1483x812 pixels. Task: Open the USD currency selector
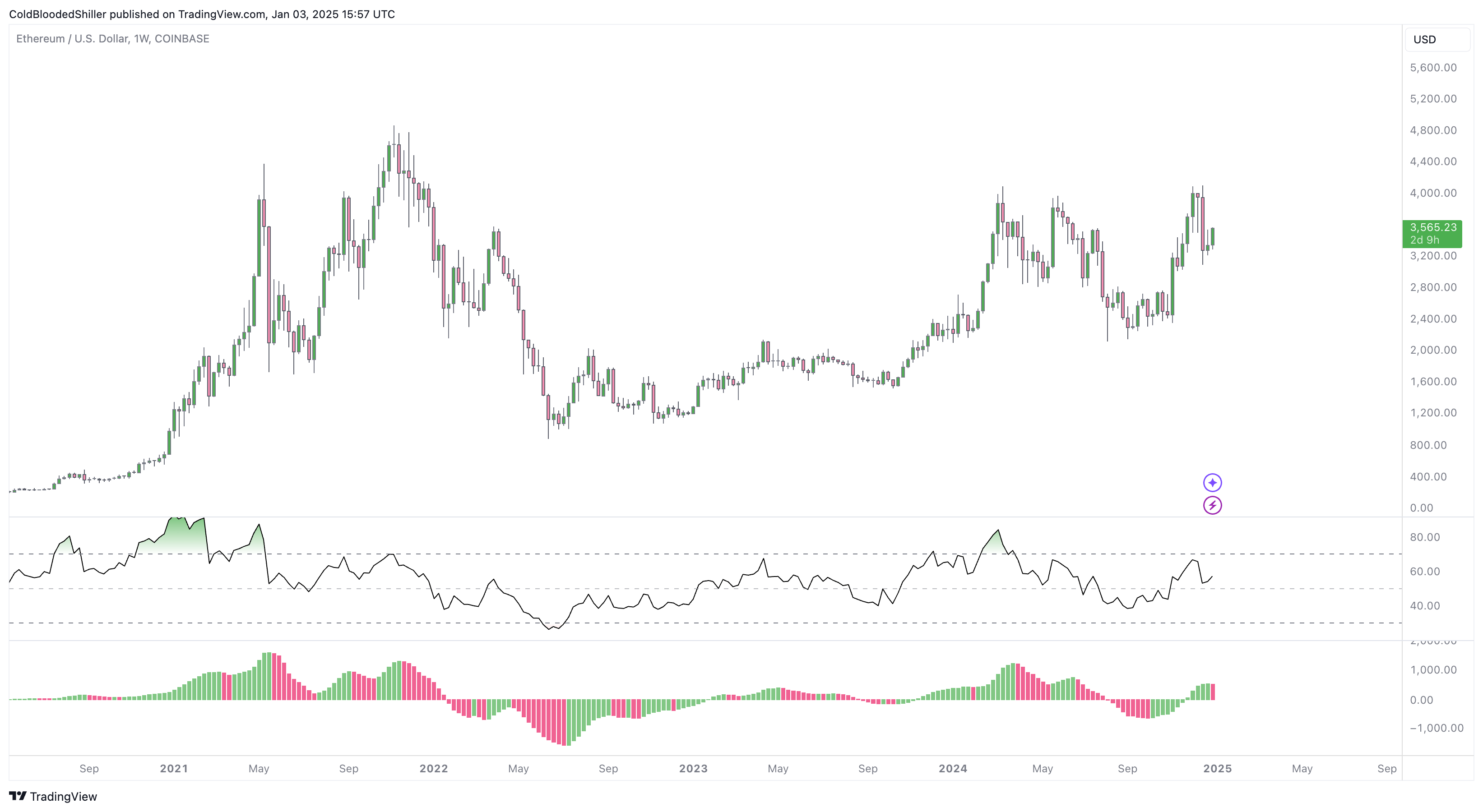click(x=1437, y=39)
